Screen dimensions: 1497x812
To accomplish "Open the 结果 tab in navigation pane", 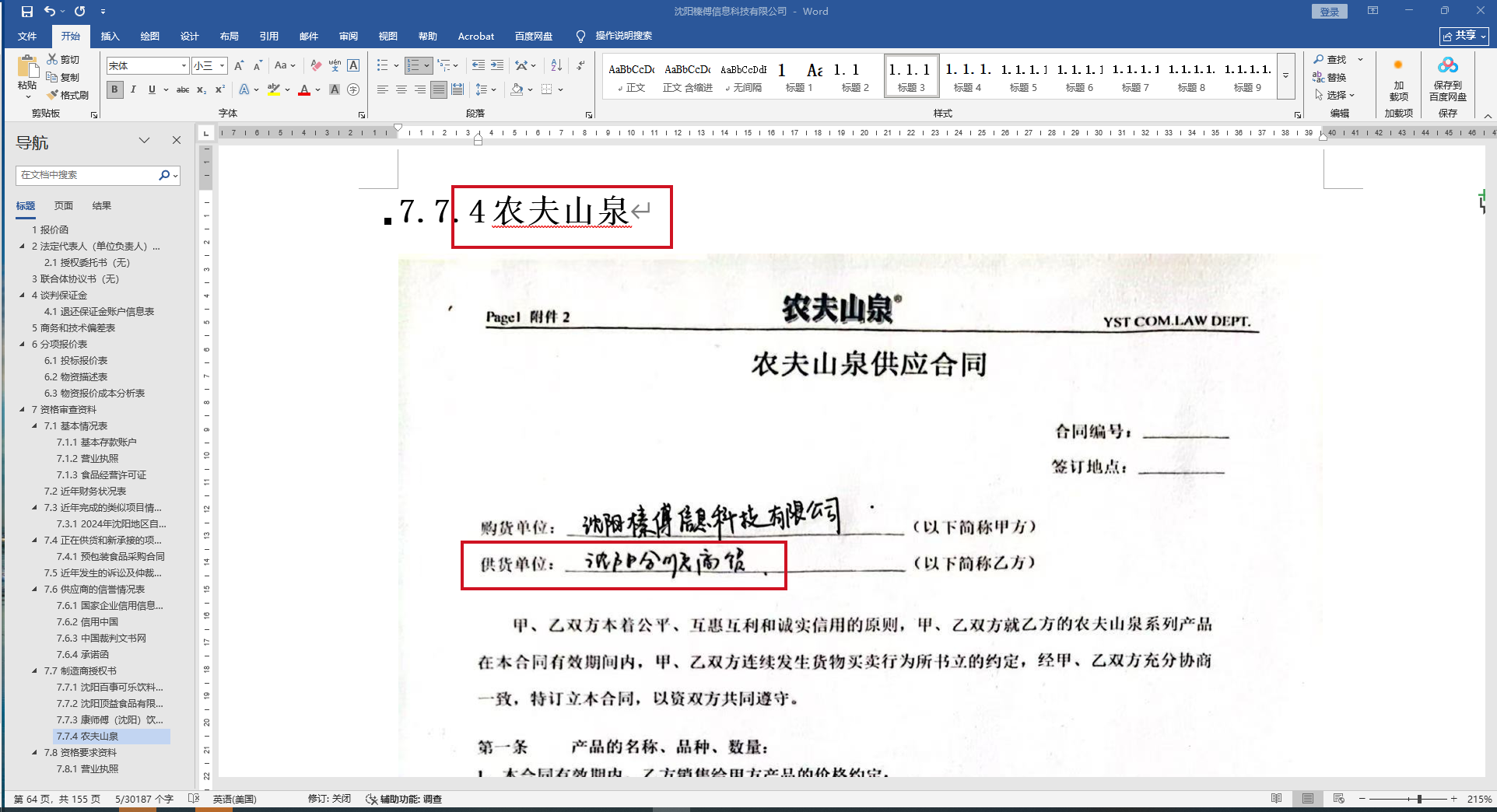I will (101, 206).
